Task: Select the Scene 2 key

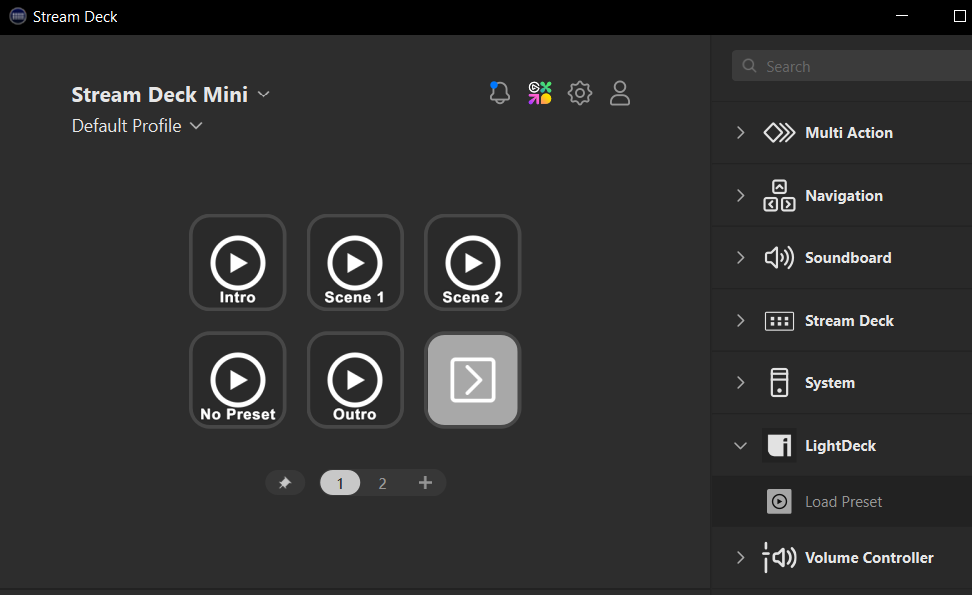Action: tap(472, 263)
